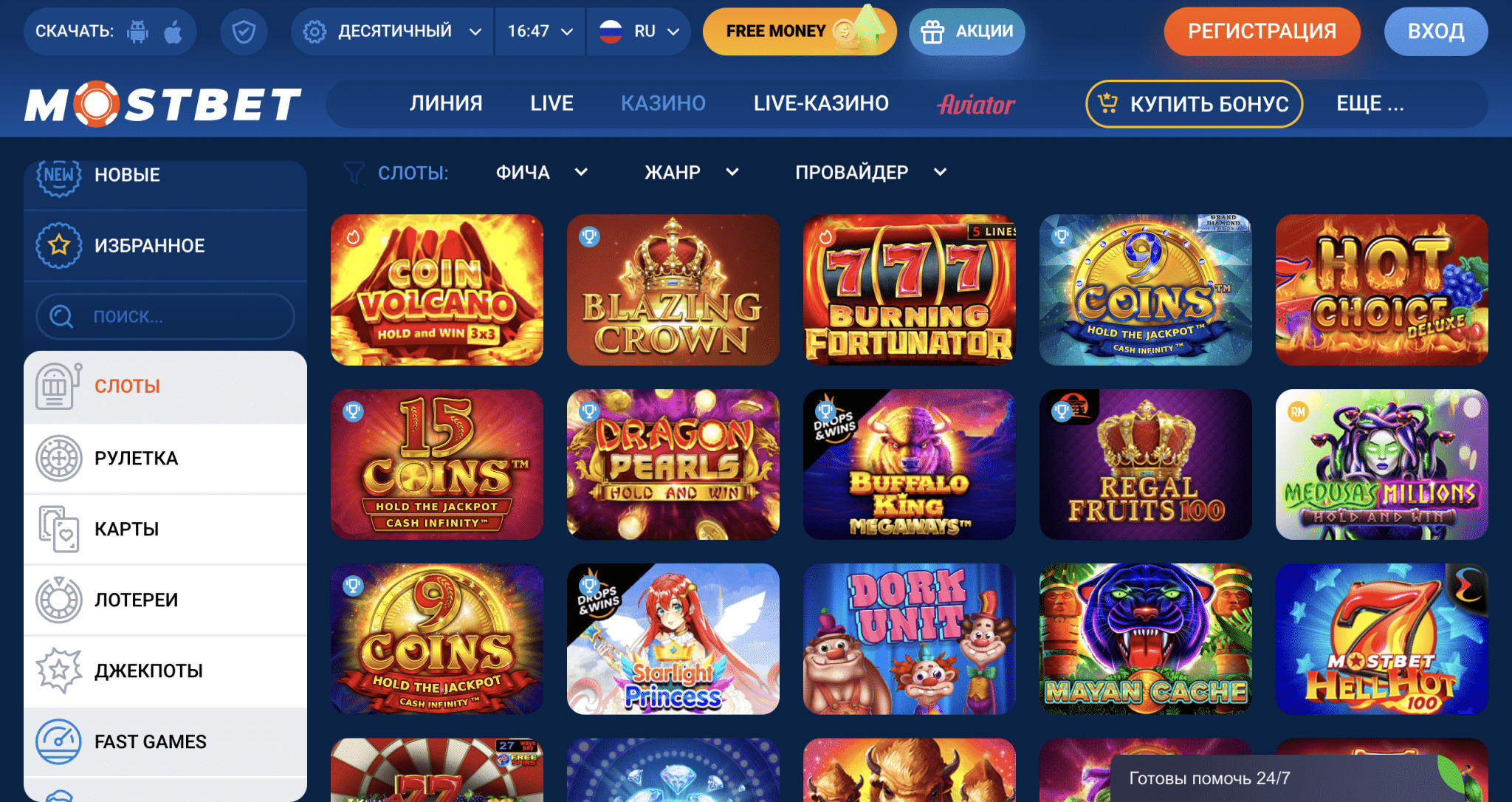Expand the Жанр filter dropdown
The image size is (1512, 802).
point(691,172)
